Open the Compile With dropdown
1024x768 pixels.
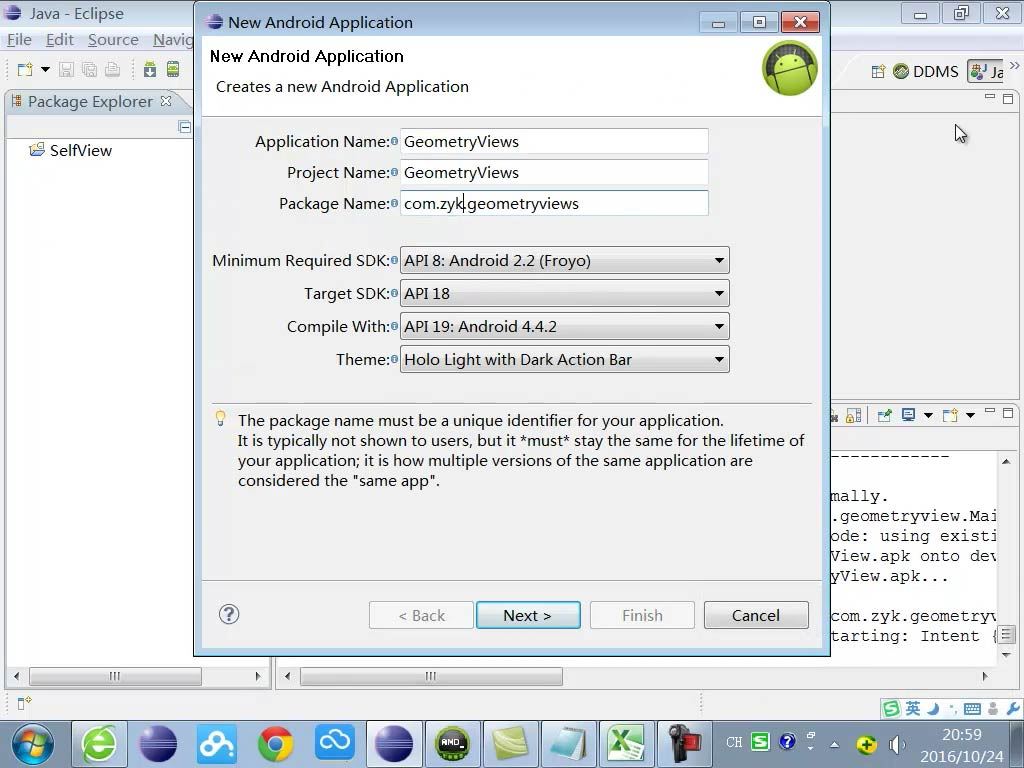click(564, 327)
